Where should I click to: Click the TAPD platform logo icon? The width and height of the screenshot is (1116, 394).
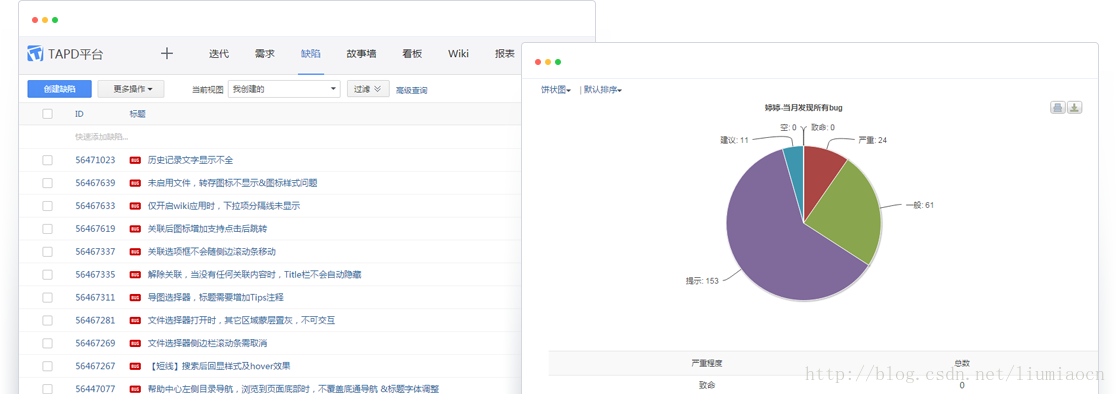pyautogui.click(x=36, y=53)
